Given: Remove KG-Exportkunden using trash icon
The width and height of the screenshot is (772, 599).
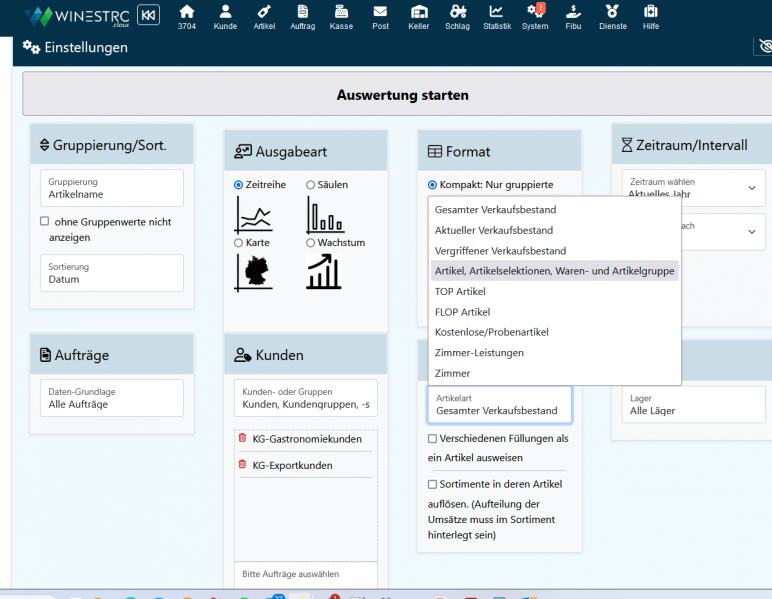Looking at the screenshot, I should [x=242, y=465].
